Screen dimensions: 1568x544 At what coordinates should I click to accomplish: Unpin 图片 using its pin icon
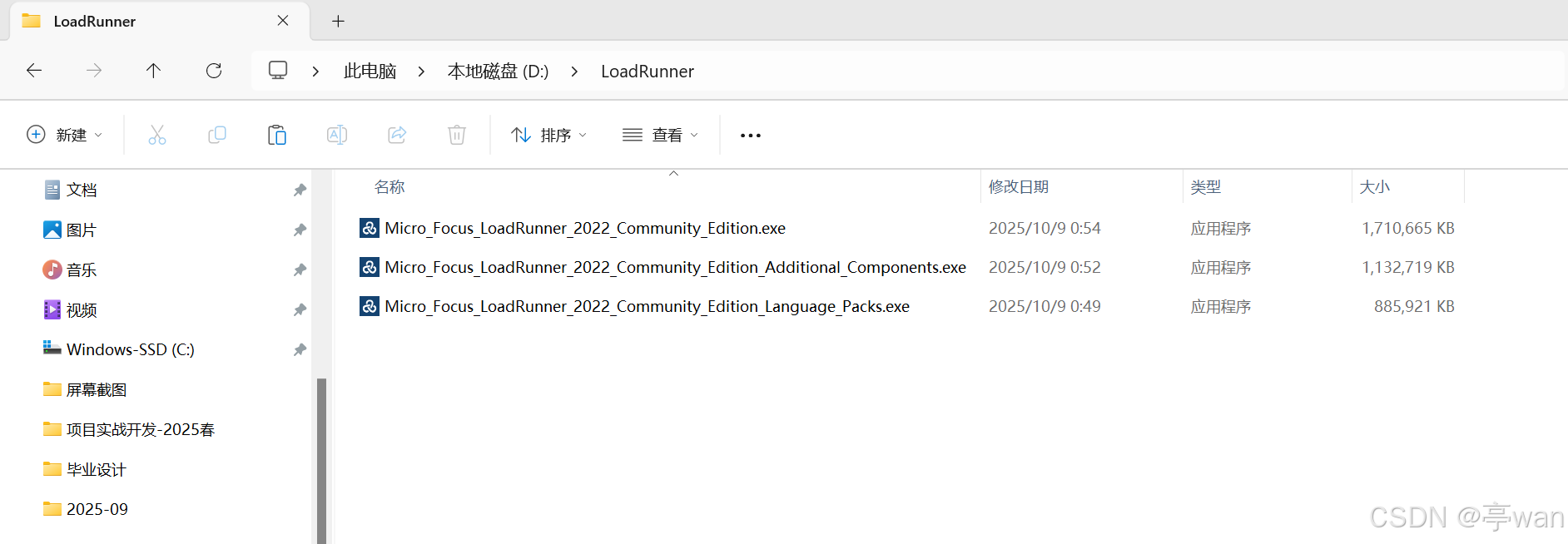point(300,230)
